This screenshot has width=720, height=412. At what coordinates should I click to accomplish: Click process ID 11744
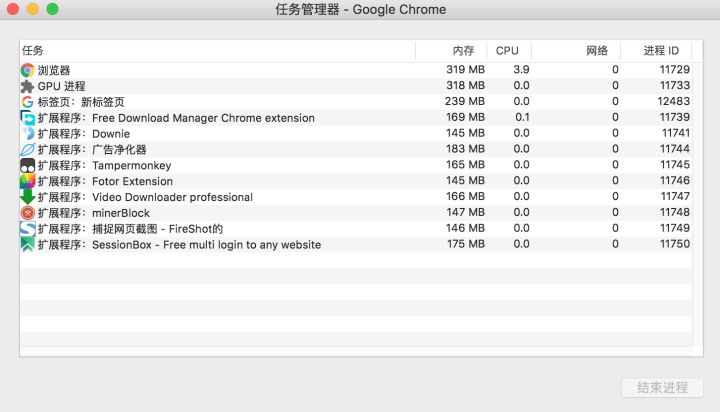[x=675, y=149]
